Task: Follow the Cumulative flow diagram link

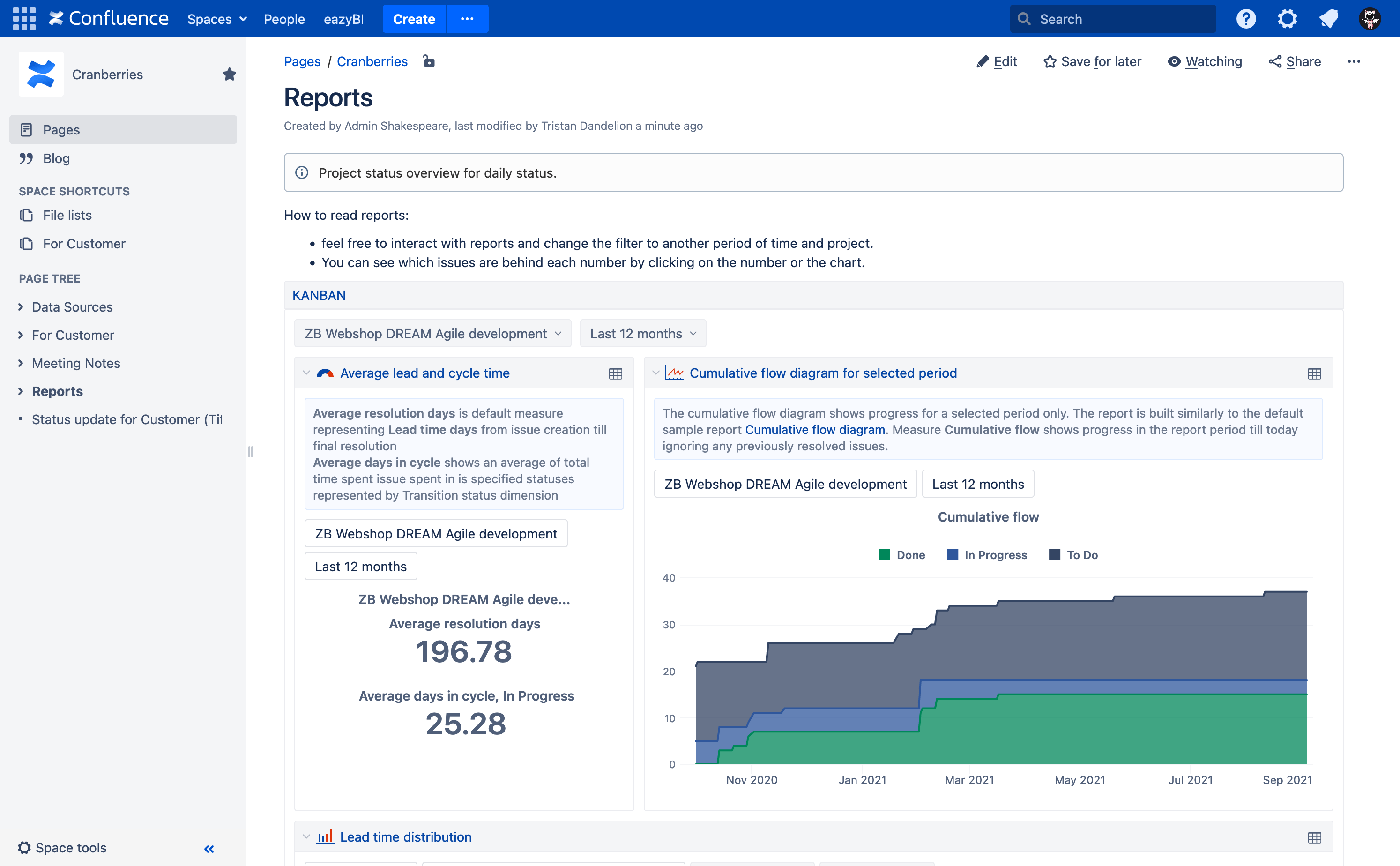Action: (815, 429)
